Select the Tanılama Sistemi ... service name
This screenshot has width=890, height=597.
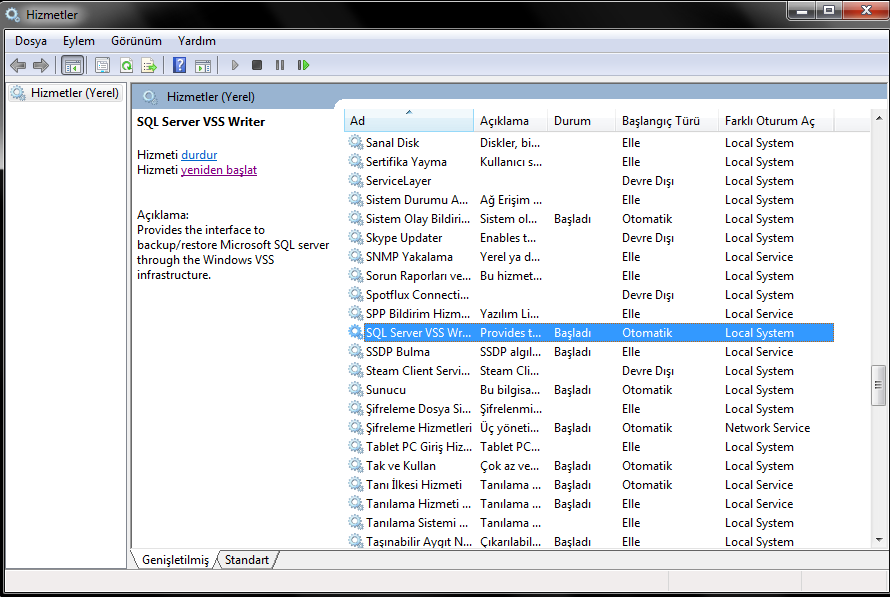click(417, 523)
